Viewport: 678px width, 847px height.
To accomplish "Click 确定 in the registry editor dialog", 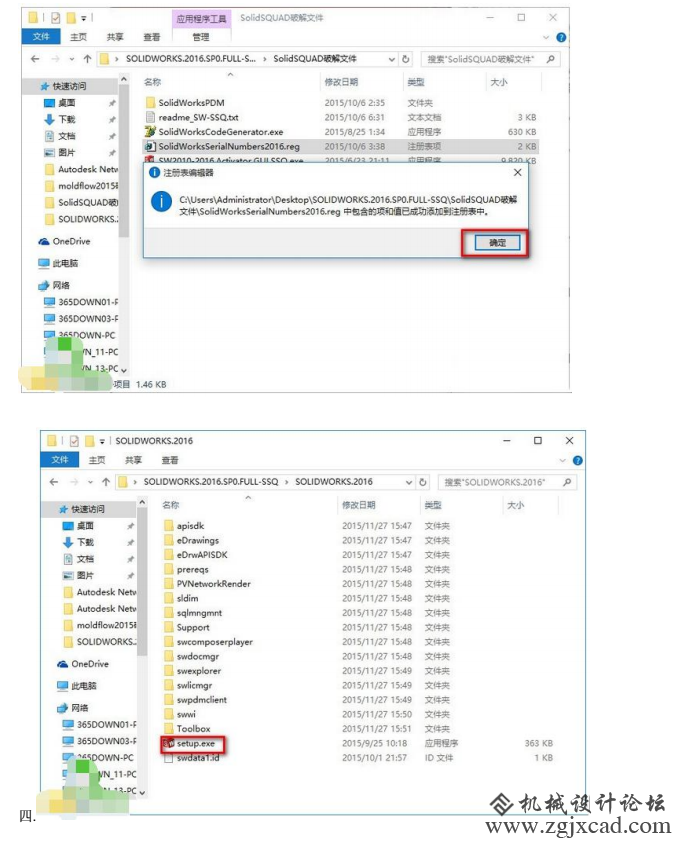I will 497,243.
